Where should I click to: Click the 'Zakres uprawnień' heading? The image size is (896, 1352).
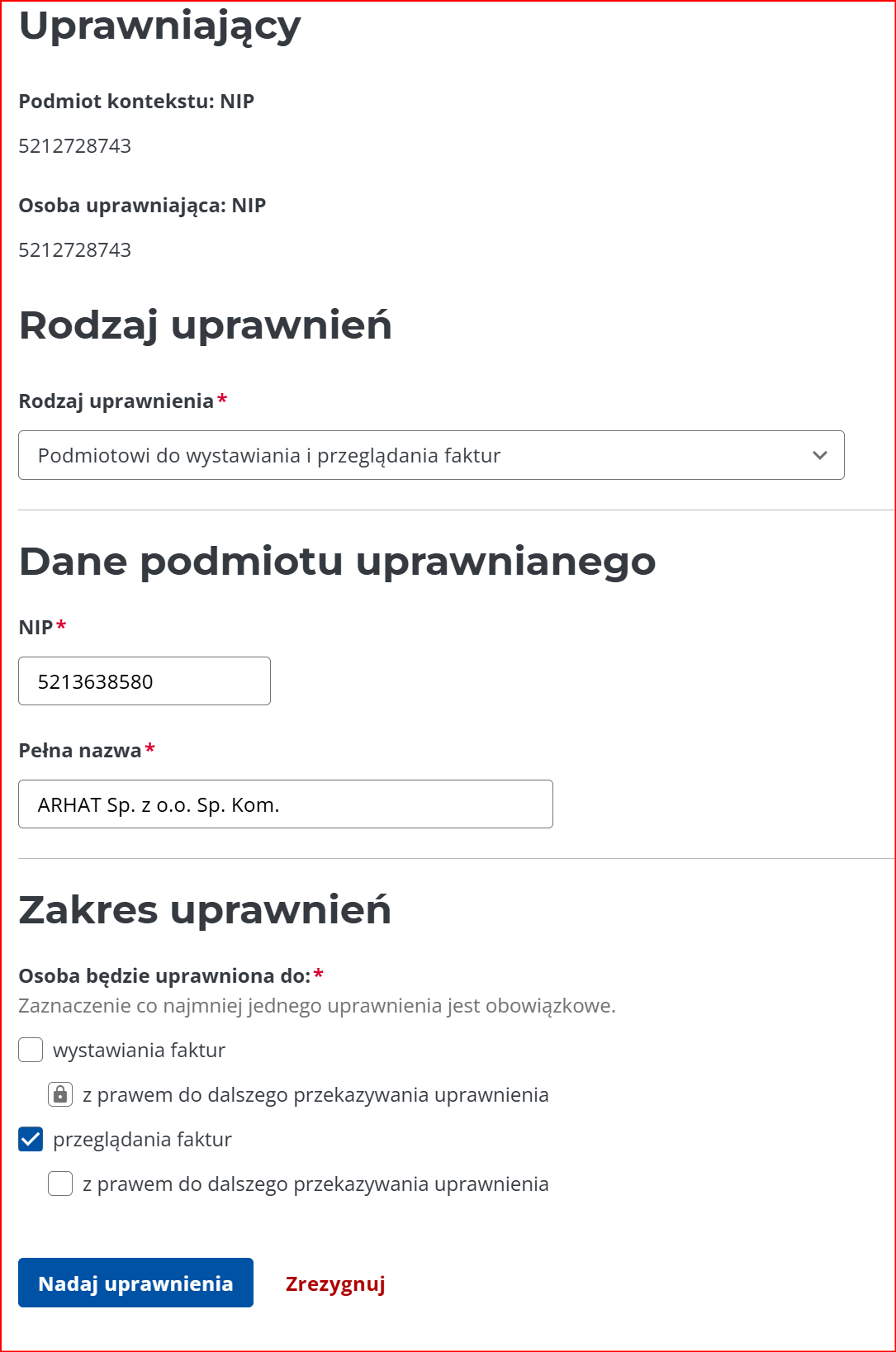pos(205,910)
